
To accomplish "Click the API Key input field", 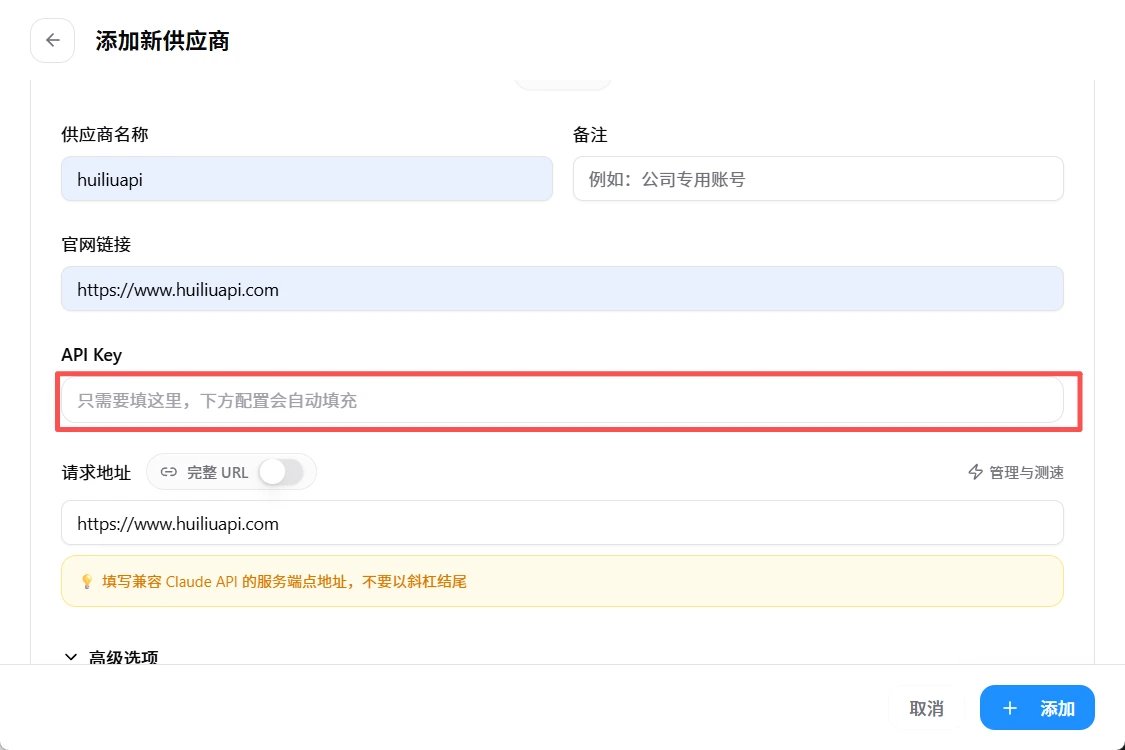I will 562,400.
